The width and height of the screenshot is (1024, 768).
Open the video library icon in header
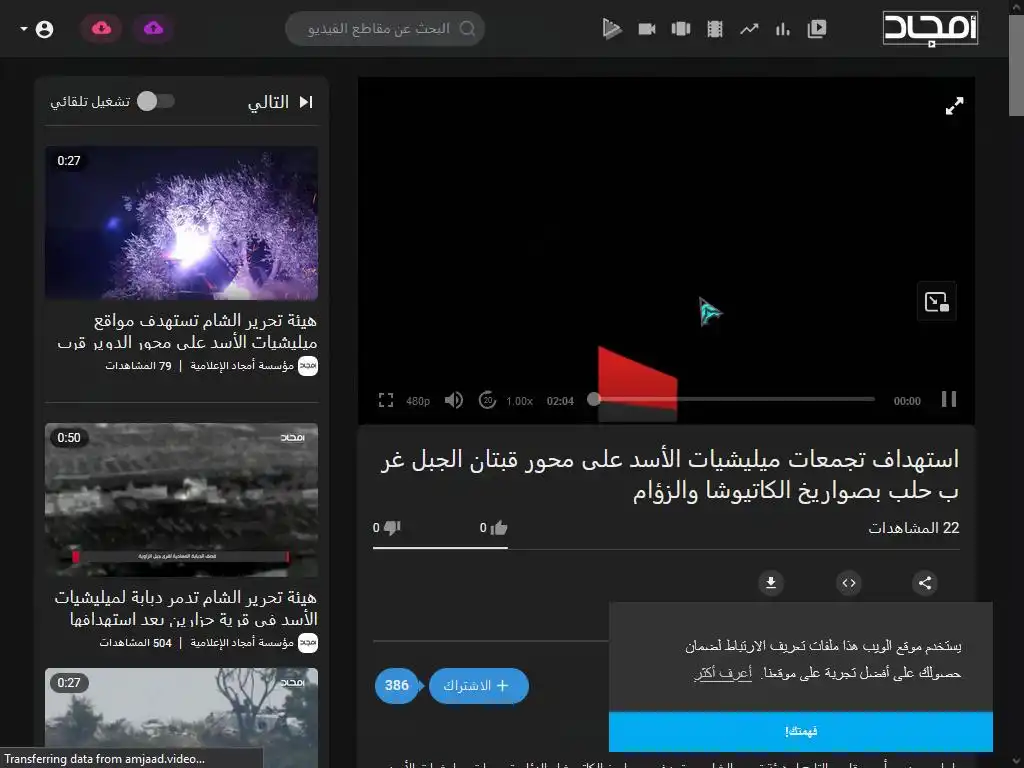(x=816, y=29)
